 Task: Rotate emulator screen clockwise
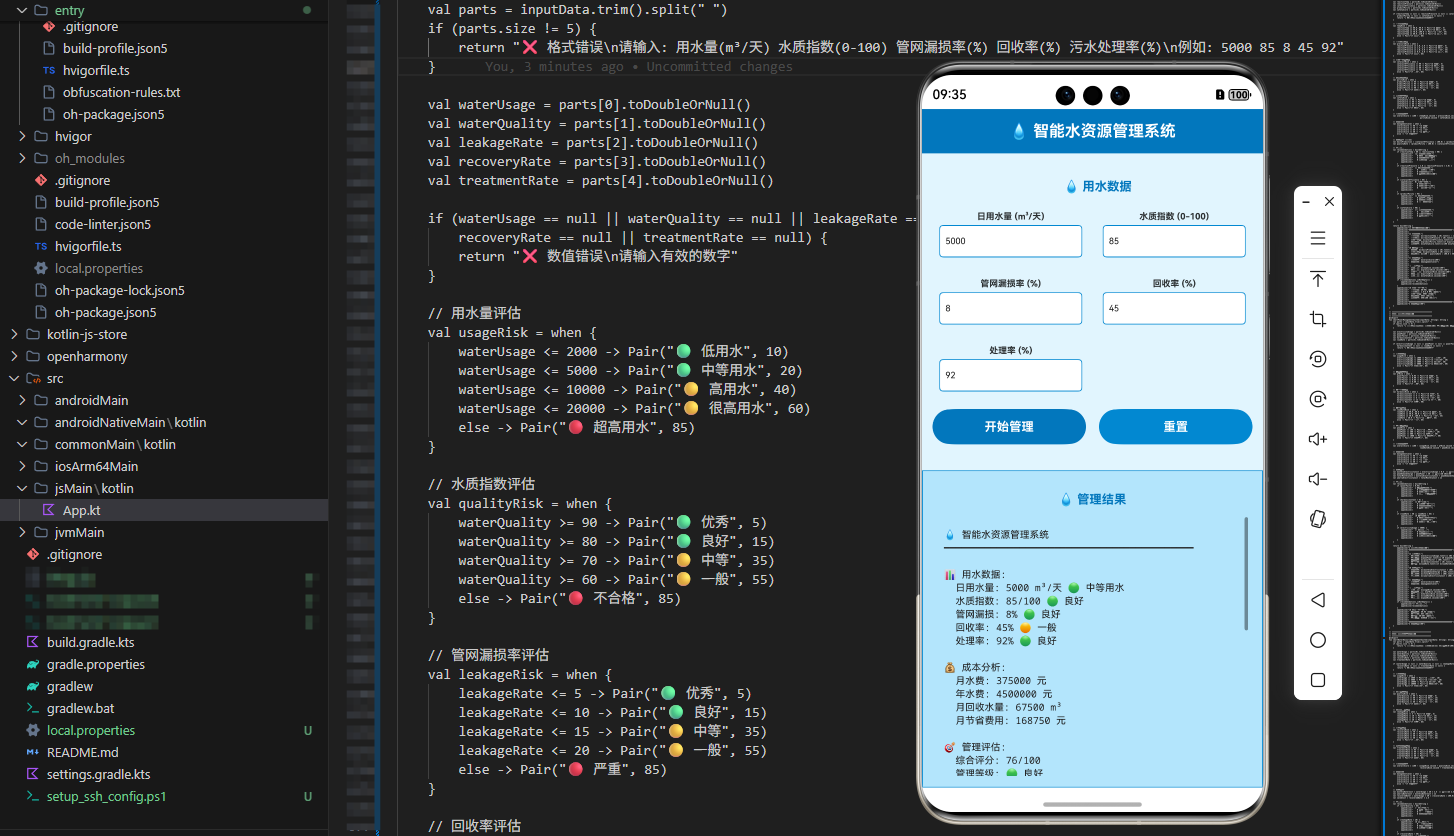(1318, 399)
